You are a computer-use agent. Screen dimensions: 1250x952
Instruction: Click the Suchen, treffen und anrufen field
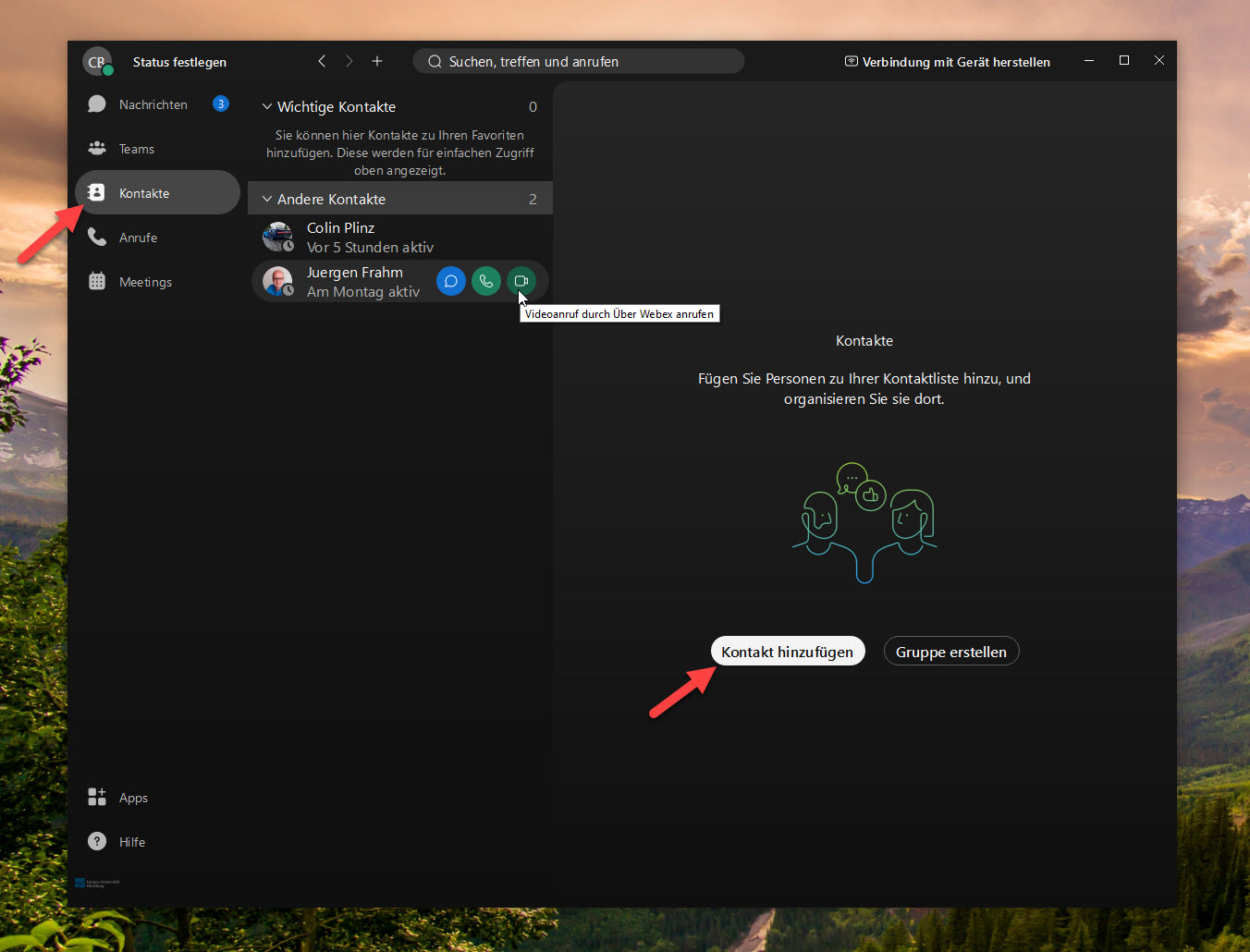(x=578, y=62)
